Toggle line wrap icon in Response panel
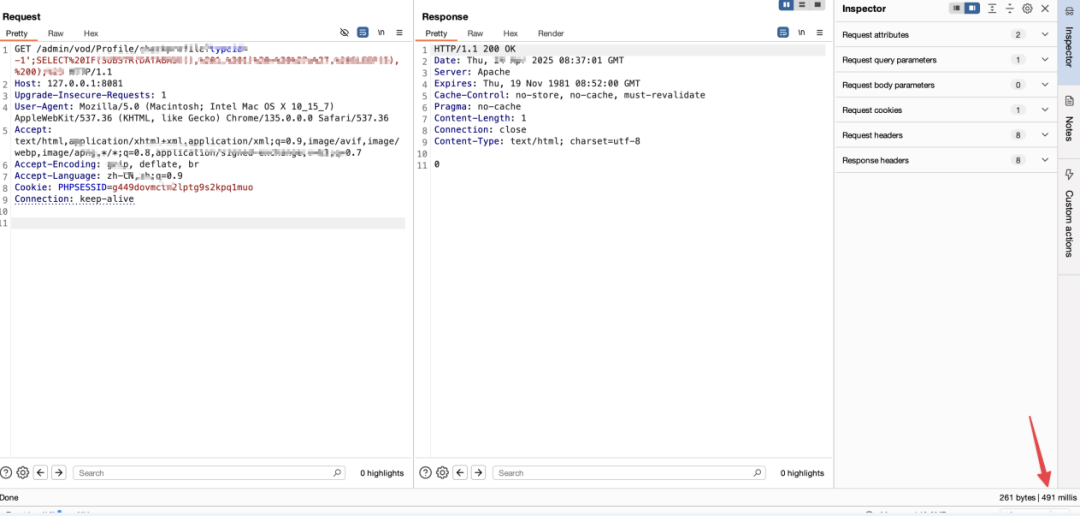Screen dimensions: 1080x516 783,32
